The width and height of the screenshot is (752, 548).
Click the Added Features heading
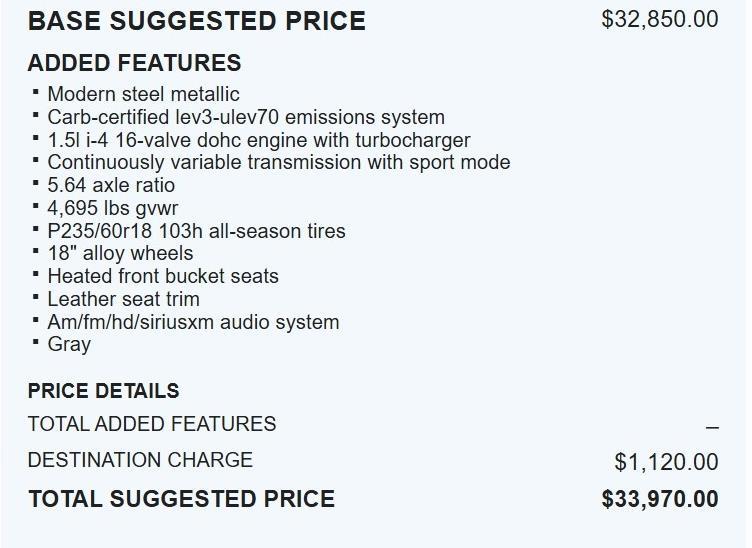(x=134, y=63)
